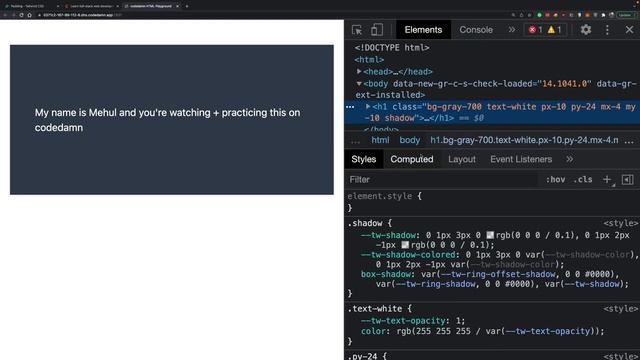The image size is (640, 360).
Task: Collapse the body element node
Action: (x=359, y=84)
